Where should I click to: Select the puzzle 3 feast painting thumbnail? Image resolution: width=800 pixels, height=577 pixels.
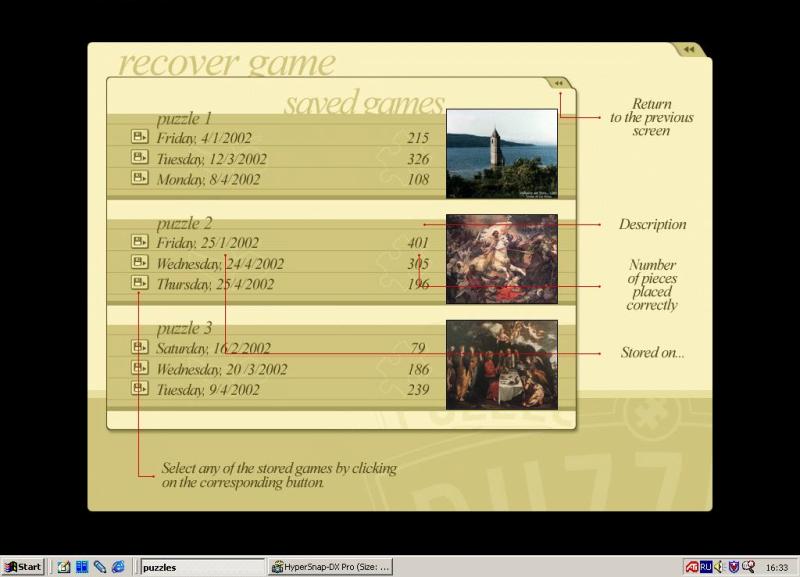(501, 364)
